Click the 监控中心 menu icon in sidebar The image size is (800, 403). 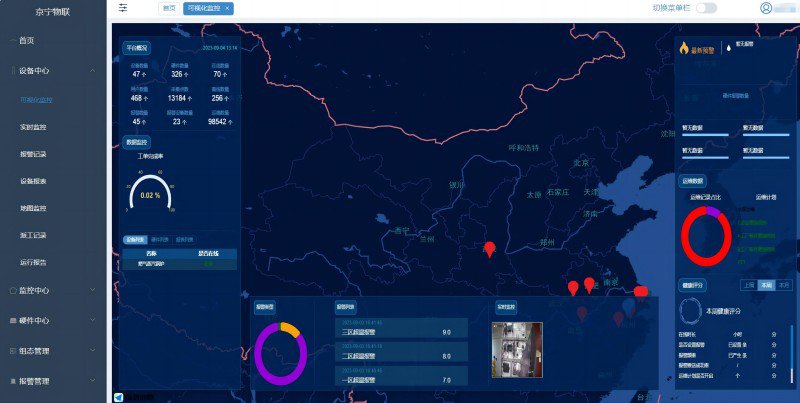11,290
